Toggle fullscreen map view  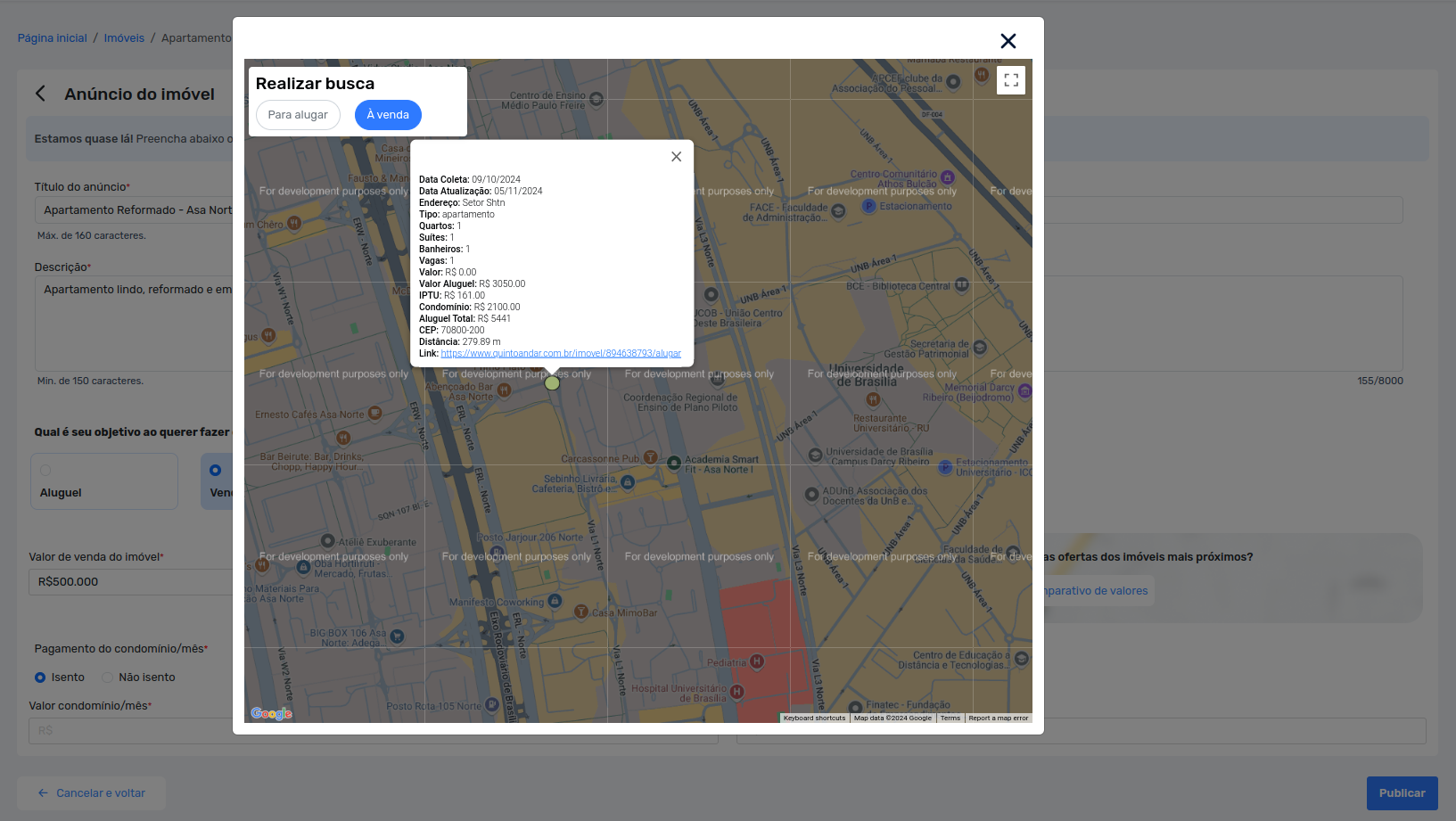point(1010,80)
